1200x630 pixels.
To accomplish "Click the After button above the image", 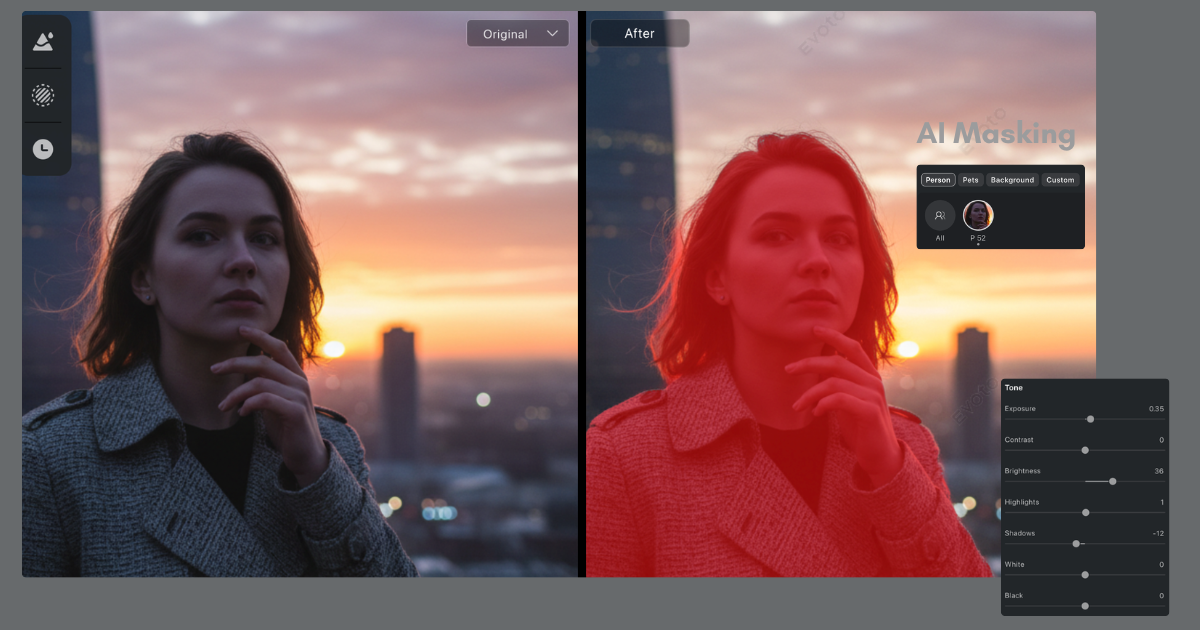I will pos(639,33).
